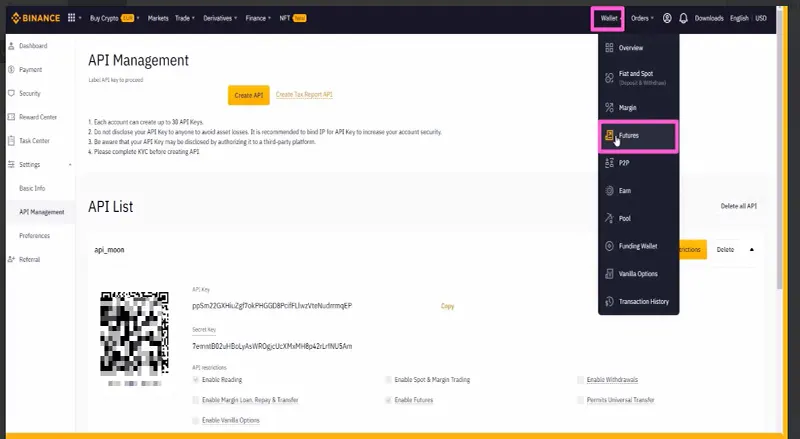Open the notifications bell icon
The height and width of the screenshot is (439, 800).
[683, 18]
